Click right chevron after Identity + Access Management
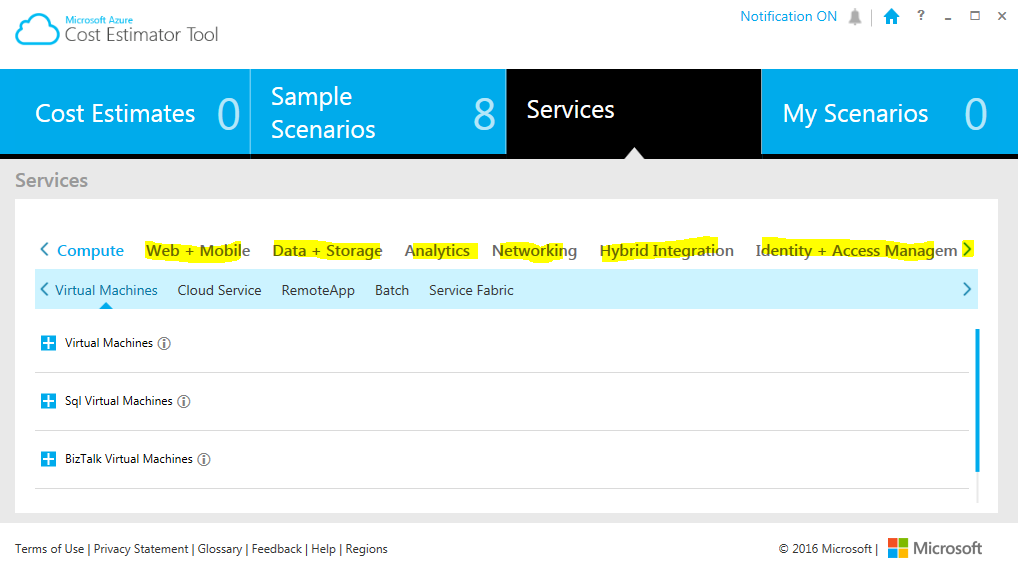 [x=967, y=249]
